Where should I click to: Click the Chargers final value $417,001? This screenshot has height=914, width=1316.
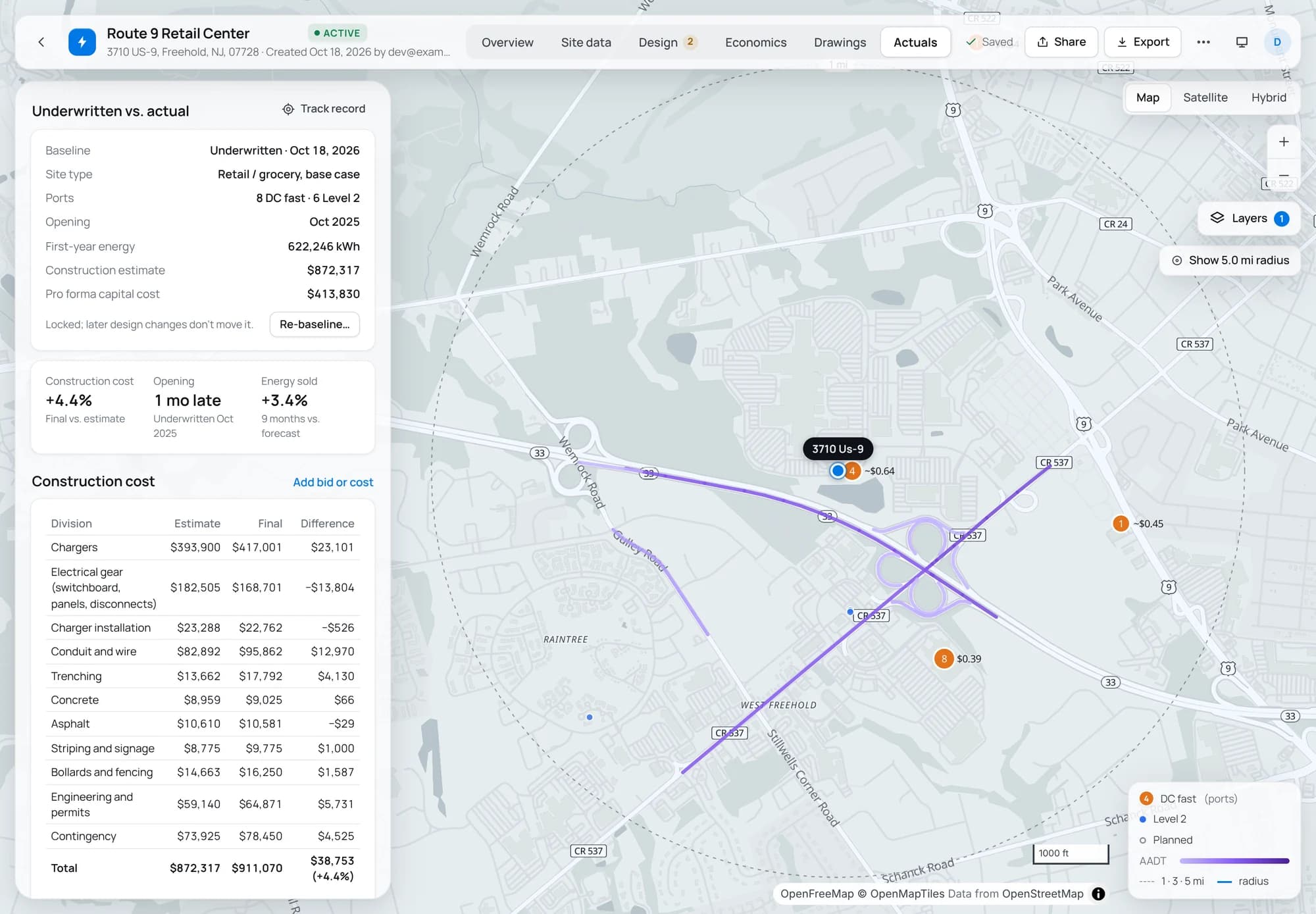pyautogui.click(x=257, y=547)
